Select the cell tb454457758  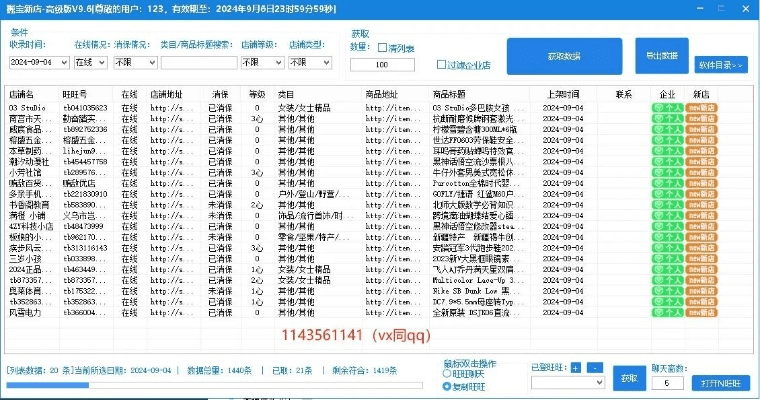[85, 161]
